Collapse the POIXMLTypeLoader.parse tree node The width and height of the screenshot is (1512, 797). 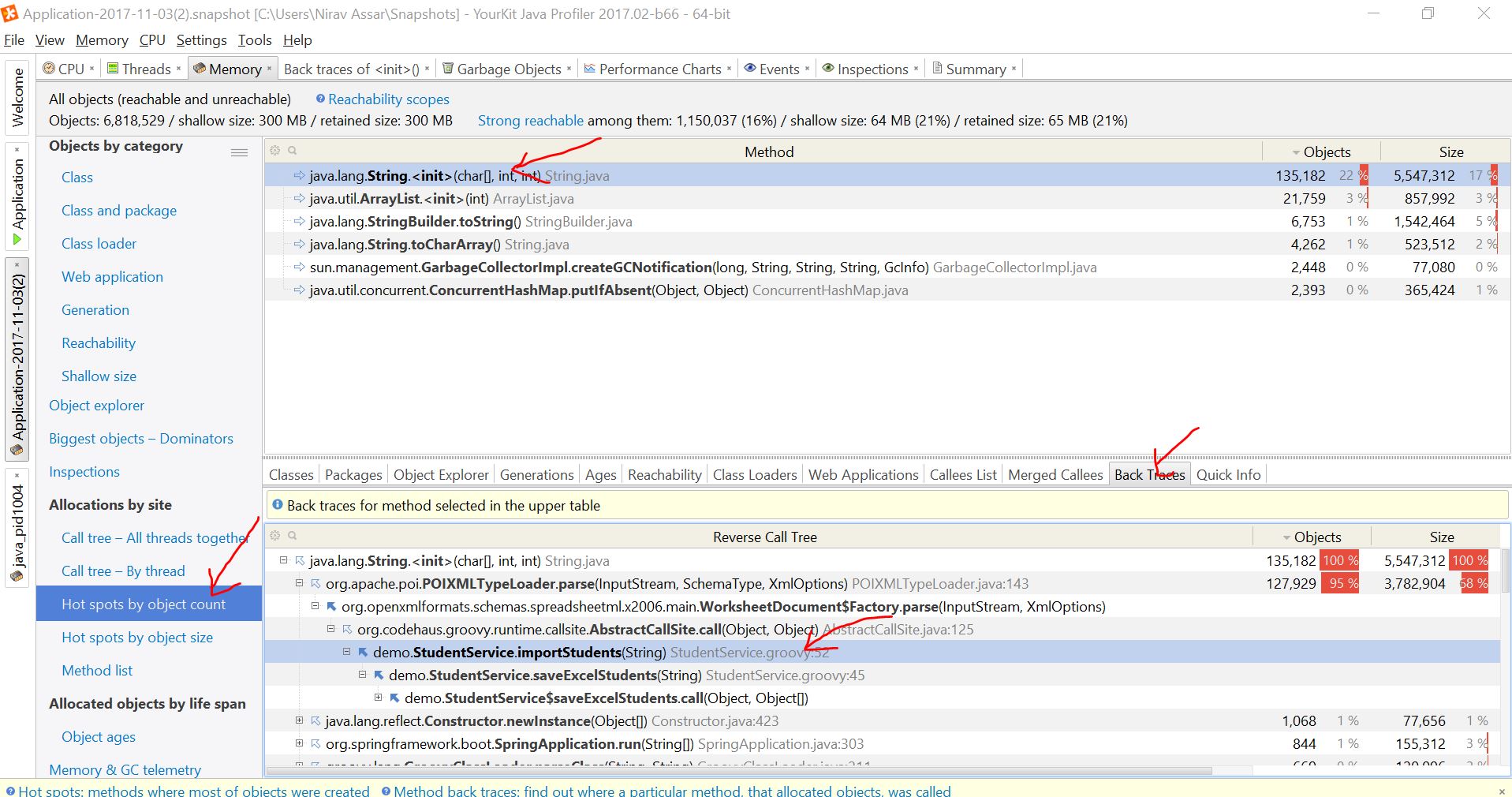(x=299, y=583)
